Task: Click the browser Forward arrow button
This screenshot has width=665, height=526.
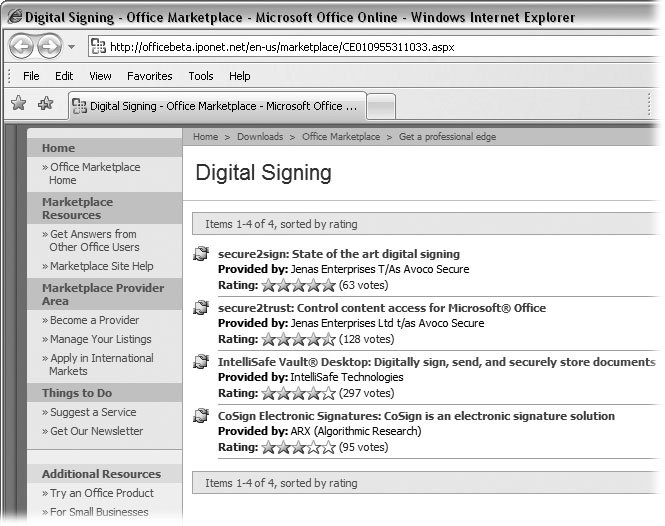Action: [x=49, y=46]
